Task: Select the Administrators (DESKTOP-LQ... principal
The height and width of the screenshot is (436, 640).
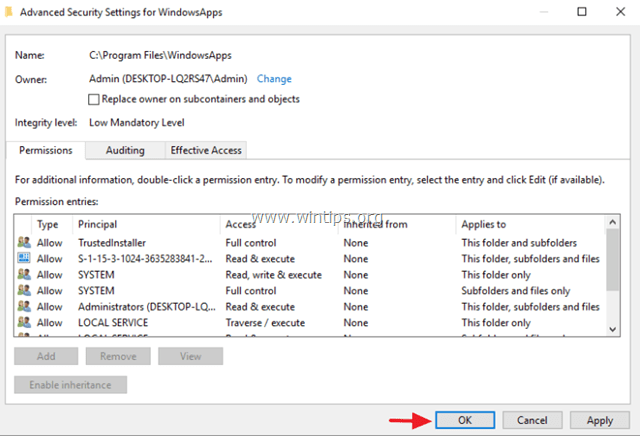Action: point(147,307)
